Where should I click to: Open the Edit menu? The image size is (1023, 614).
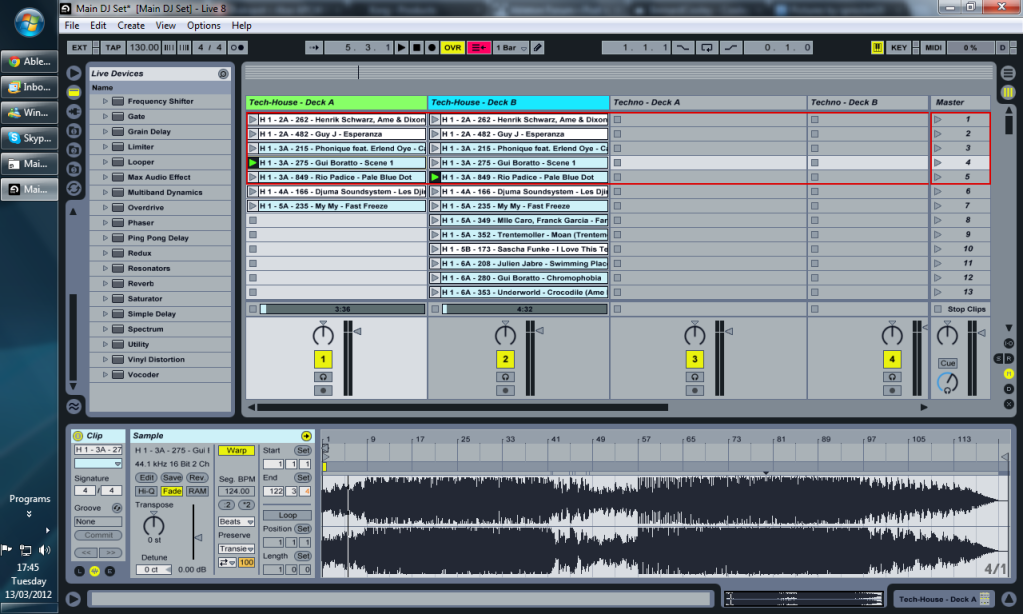click(98, 25)
